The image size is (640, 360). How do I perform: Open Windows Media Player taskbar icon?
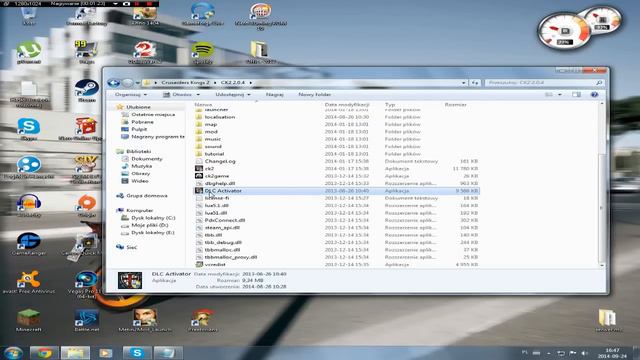tap(105, 353)
